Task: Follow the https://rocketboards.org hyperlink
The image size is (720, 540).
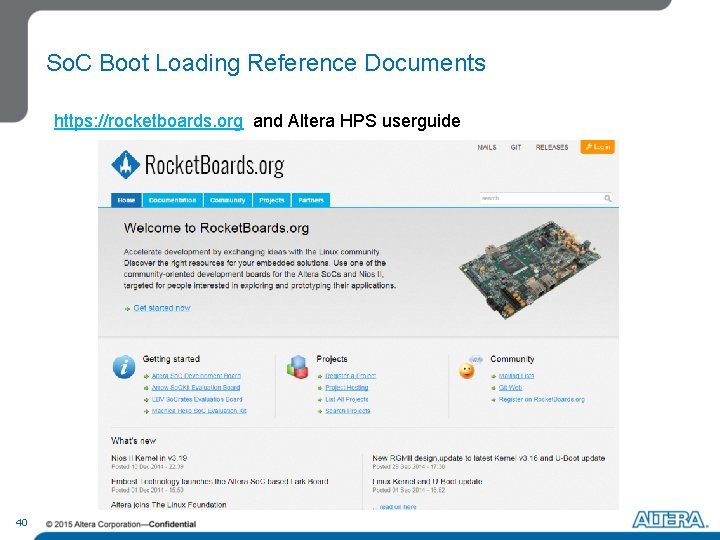Action: [x=148, y=121]
